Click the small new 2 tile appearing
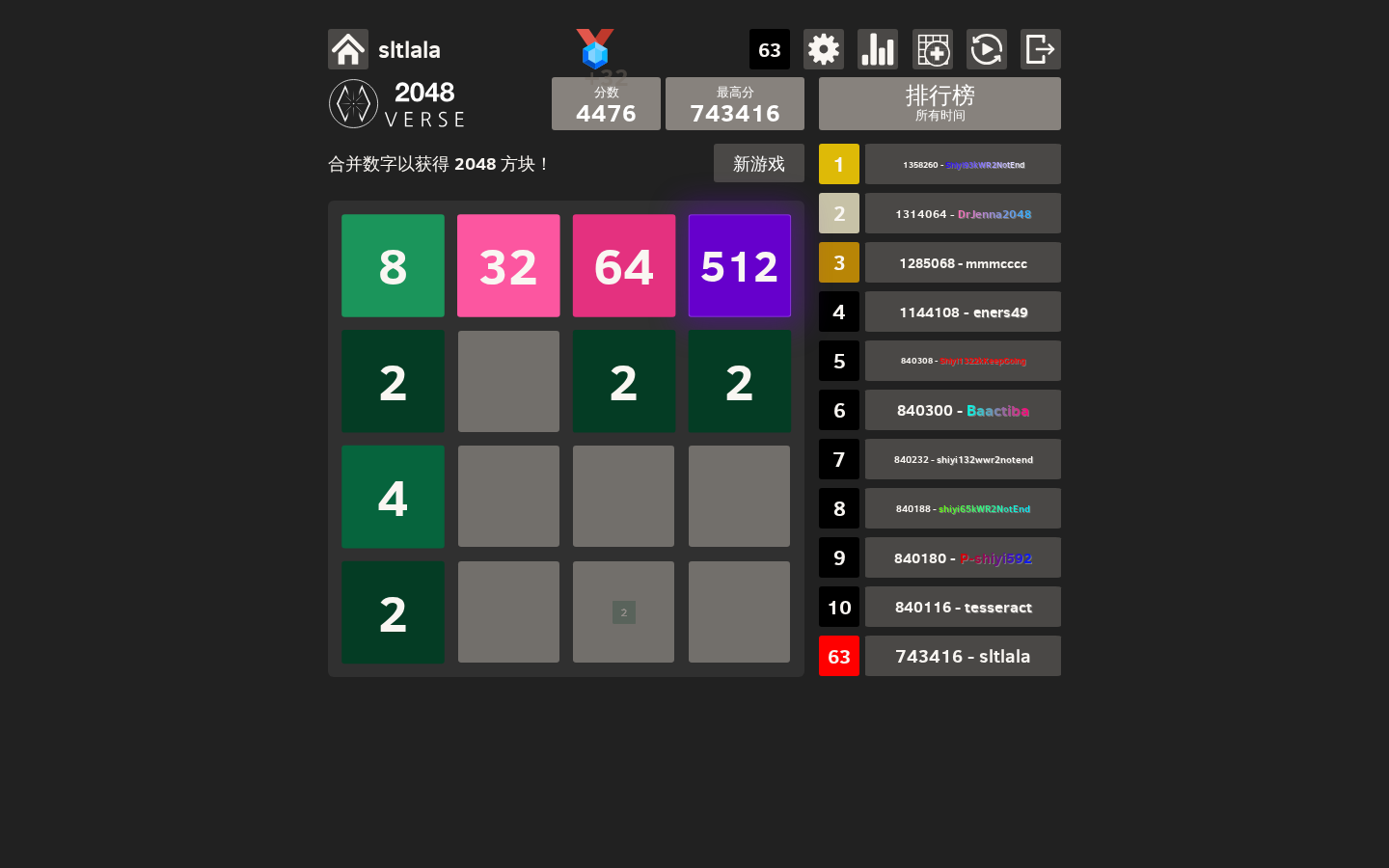1389x868 pixels. pos(624,612)
